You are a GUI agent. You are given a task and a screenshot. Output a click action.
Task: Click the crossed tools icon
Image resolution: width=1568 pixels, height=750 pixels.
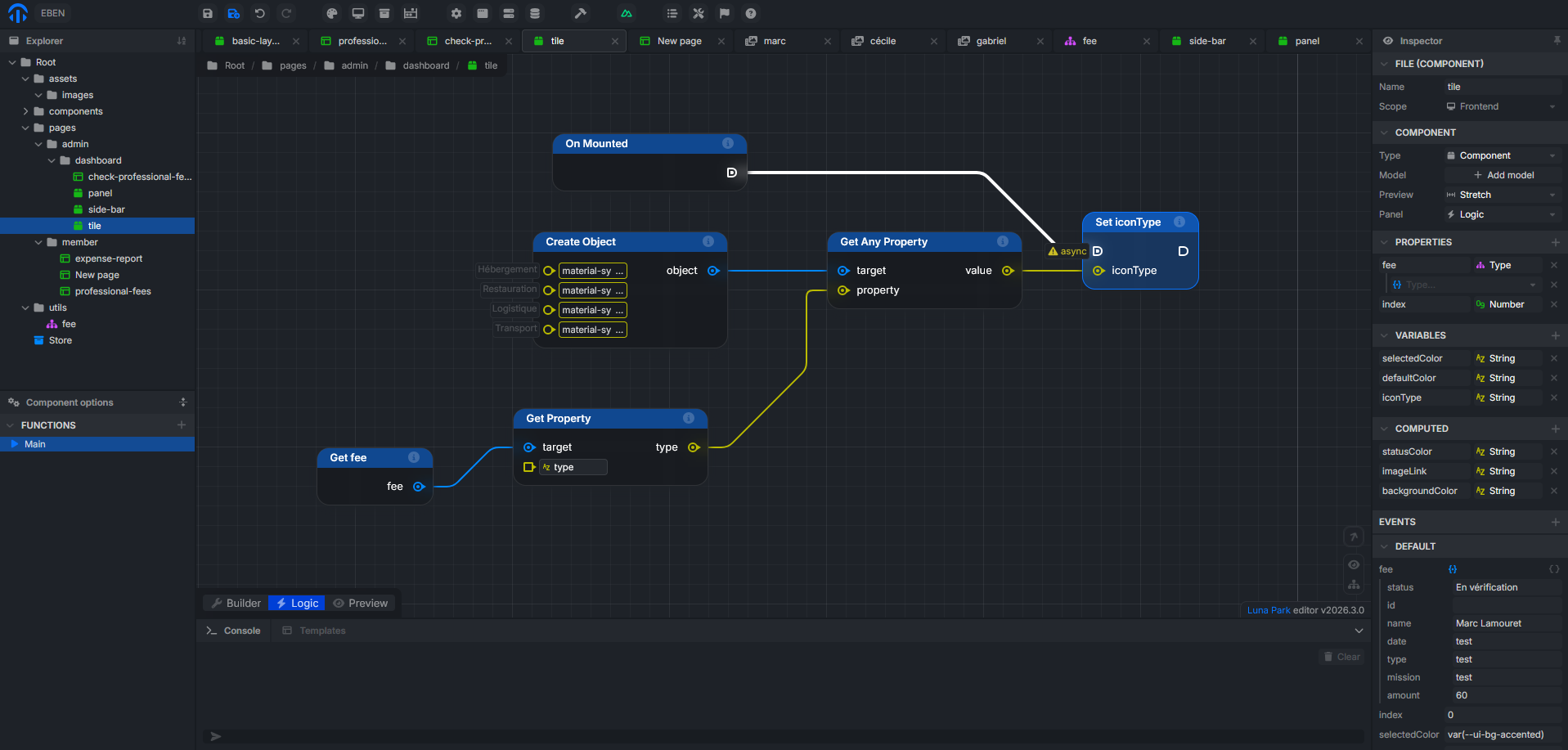coord(699,13)
